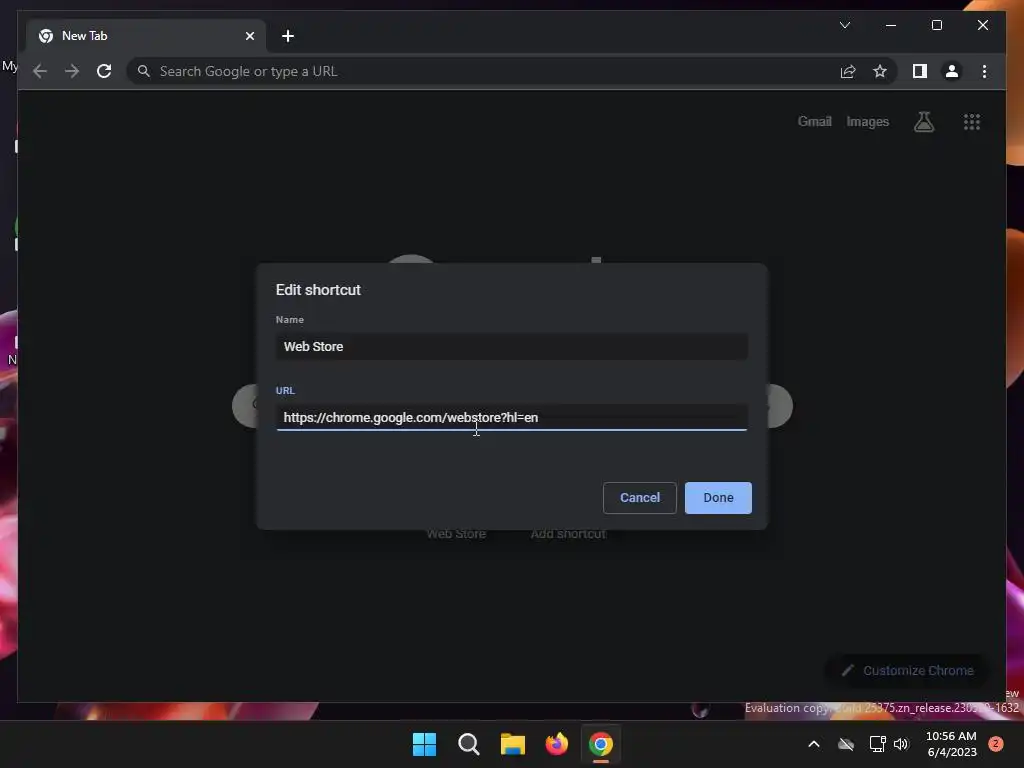Click the shortcut Name input field
This screenshot has width=1024, height=768.
[x=511, y=347]
